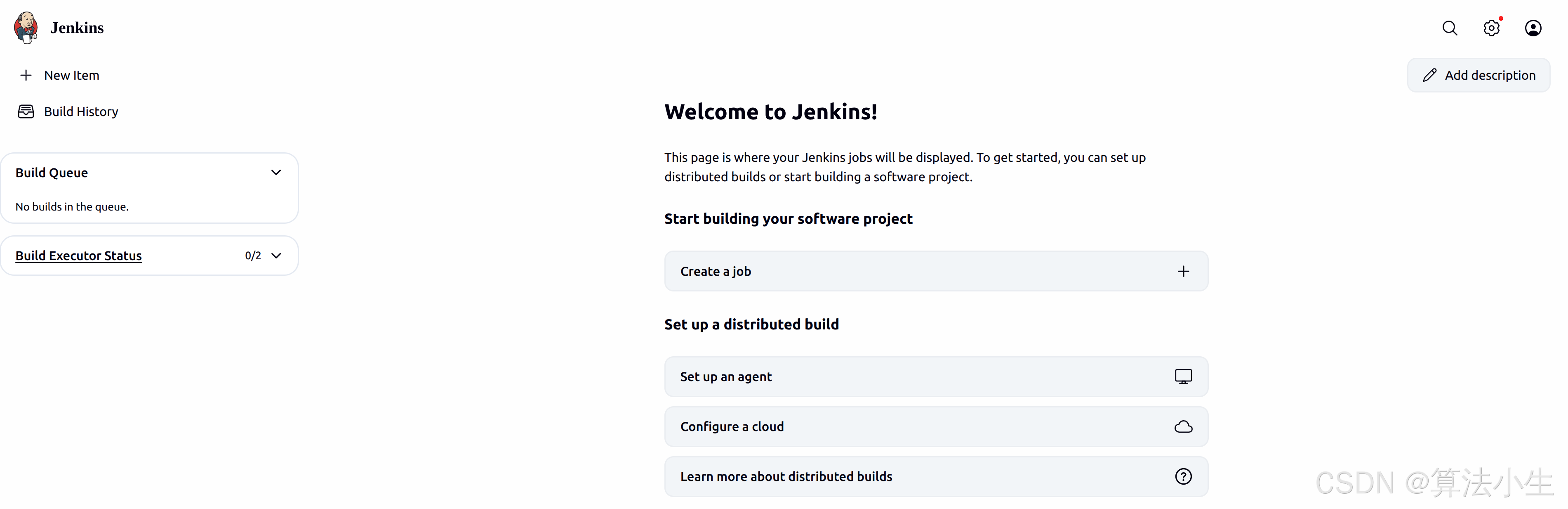The height and width of the screenshot is (509, 1568).
Task: Open Learn more about distributed builds
Action: (786, 477)
